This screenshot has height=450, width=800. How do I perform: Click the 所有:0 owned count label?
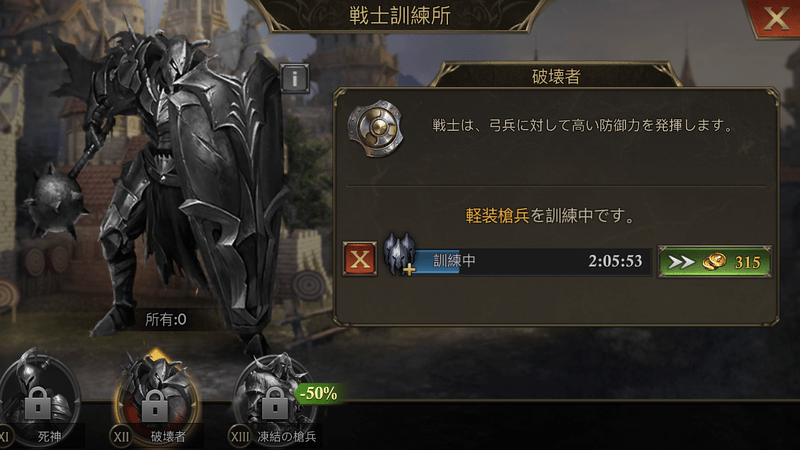point(166,319)
